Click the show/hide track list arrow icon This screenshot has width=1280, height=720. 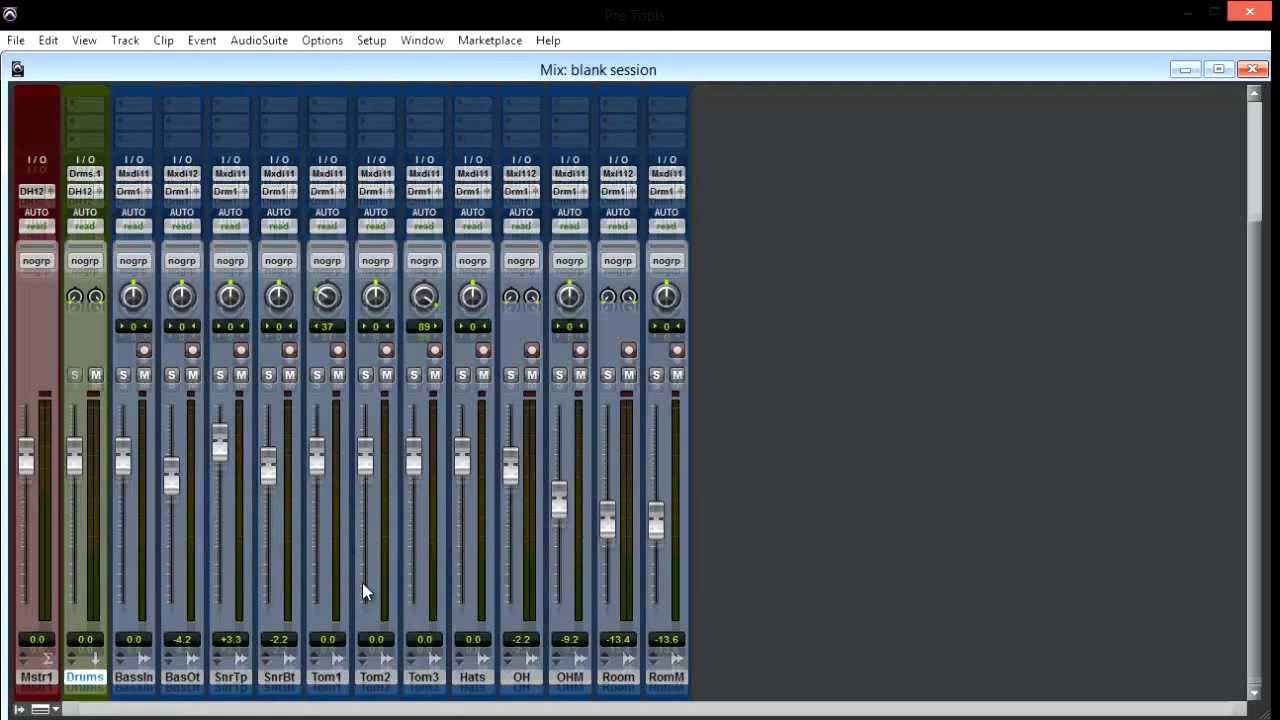tap(19, 709)
